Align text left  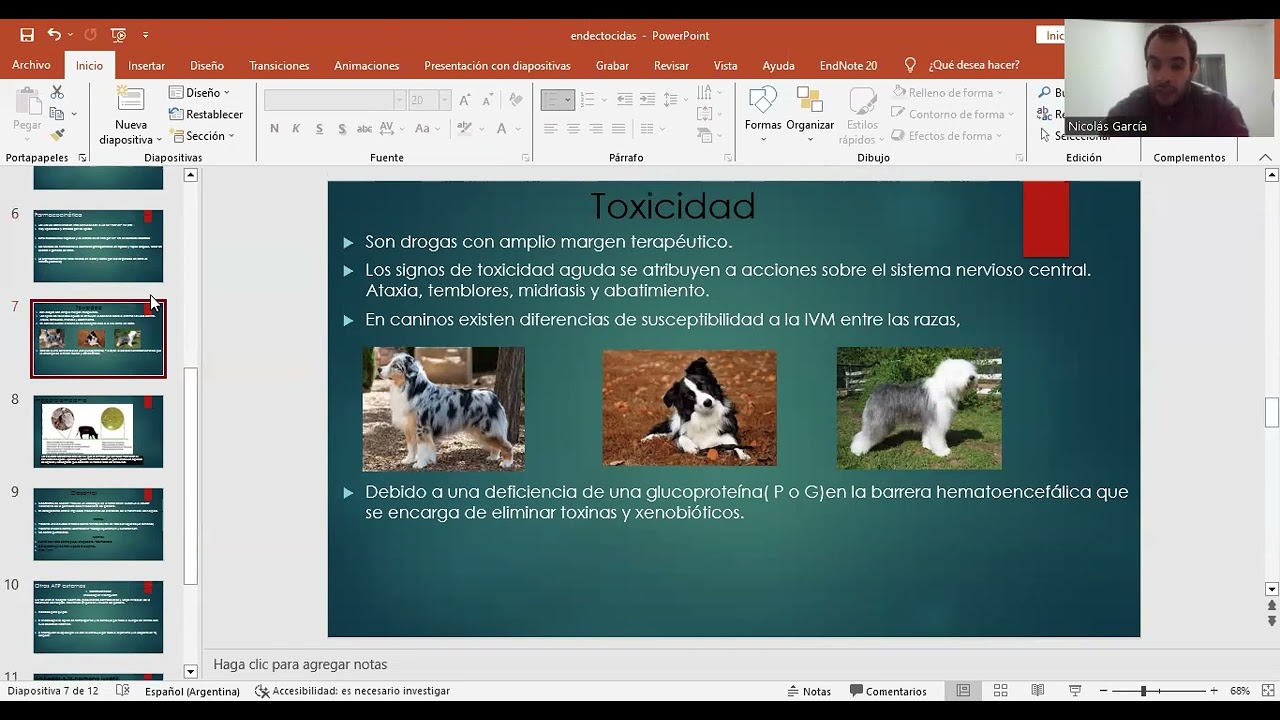tap(550, 129)
